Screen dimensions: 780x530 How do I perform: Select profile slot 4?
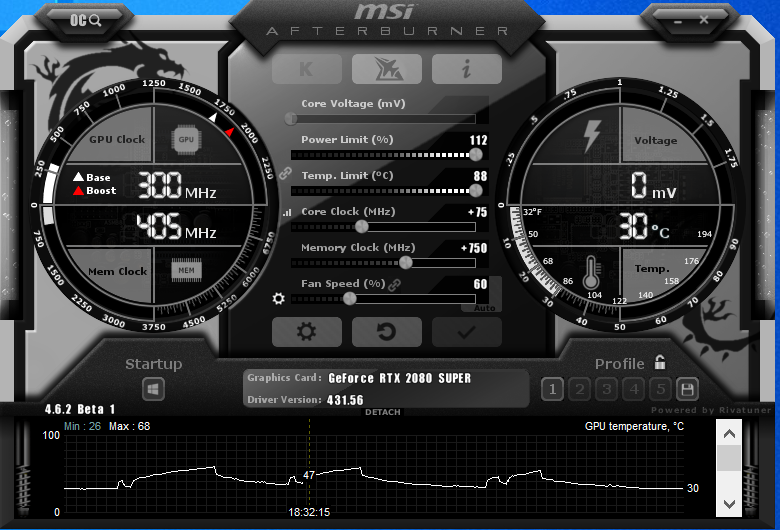(634, 389)
